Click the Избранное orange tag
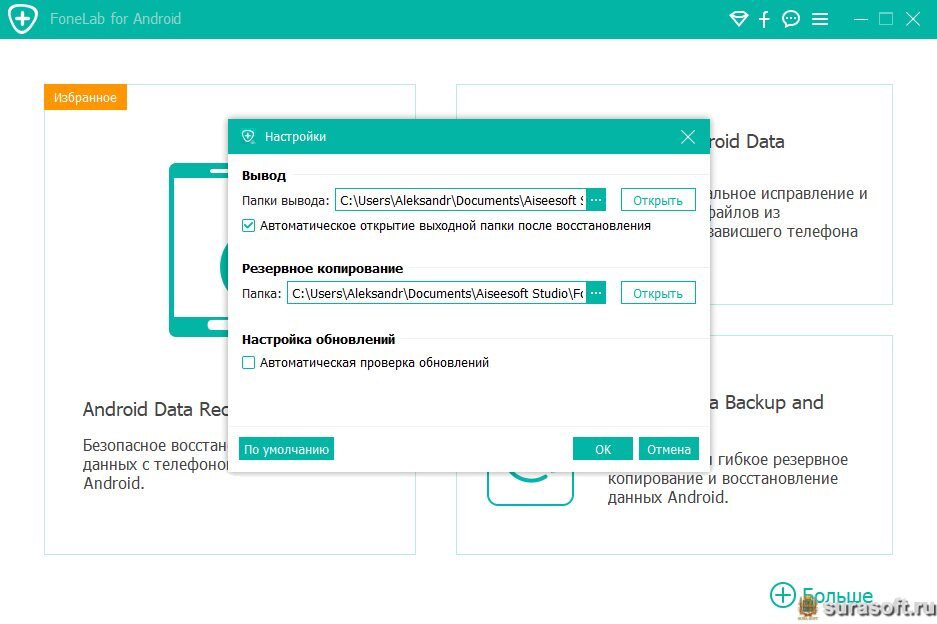This screenshot has width=937, height=624. point(85,97)
